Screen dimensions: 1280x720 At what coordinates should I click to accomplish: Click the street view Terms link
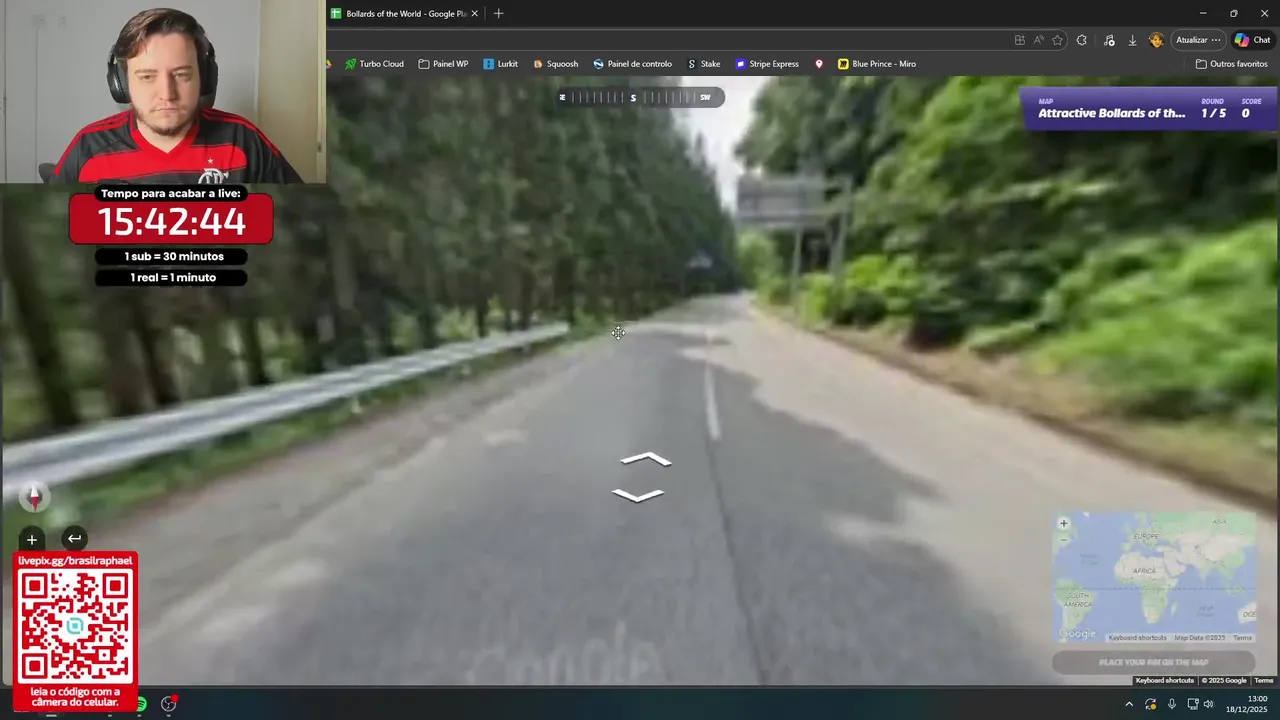1264,681
